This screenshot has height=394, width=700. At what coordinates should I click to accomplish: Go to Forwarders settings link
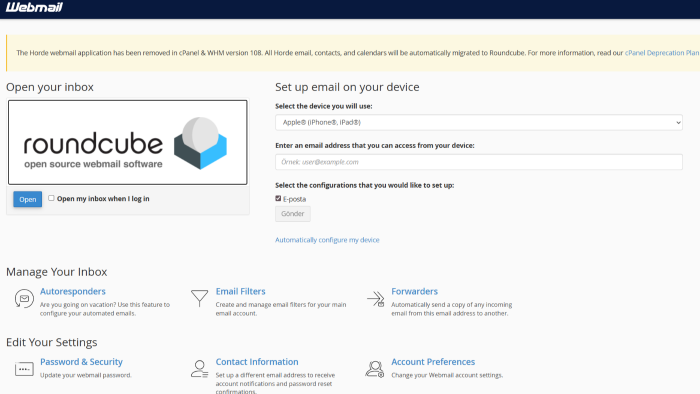(x=415, y=291)
